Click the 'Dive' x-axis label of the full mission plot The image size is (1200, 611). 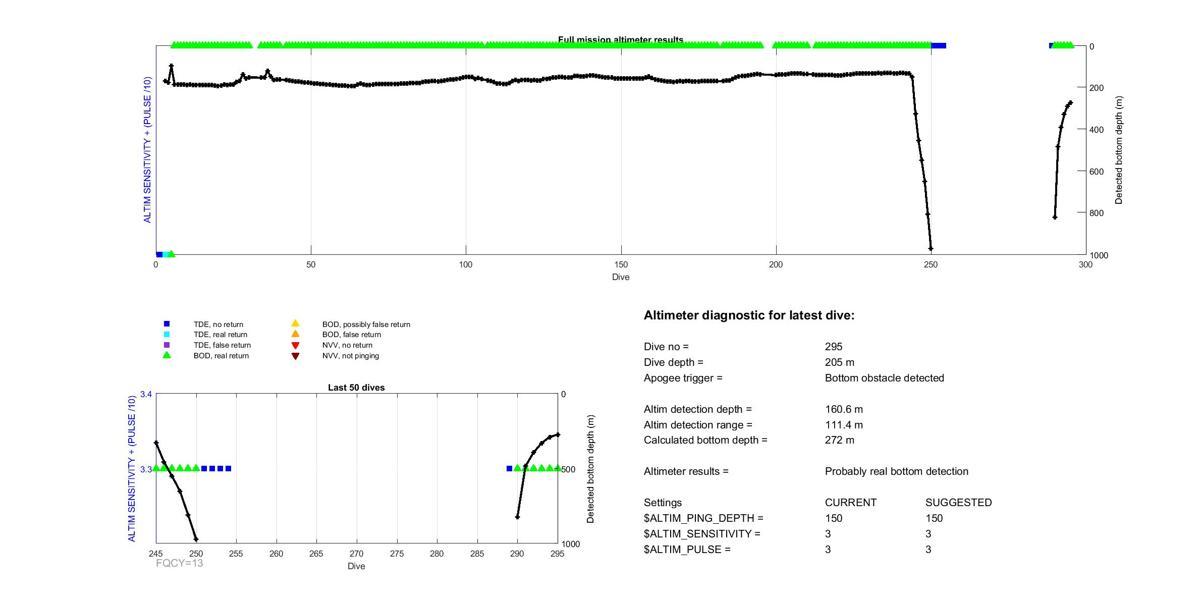[x=621, y=277]
